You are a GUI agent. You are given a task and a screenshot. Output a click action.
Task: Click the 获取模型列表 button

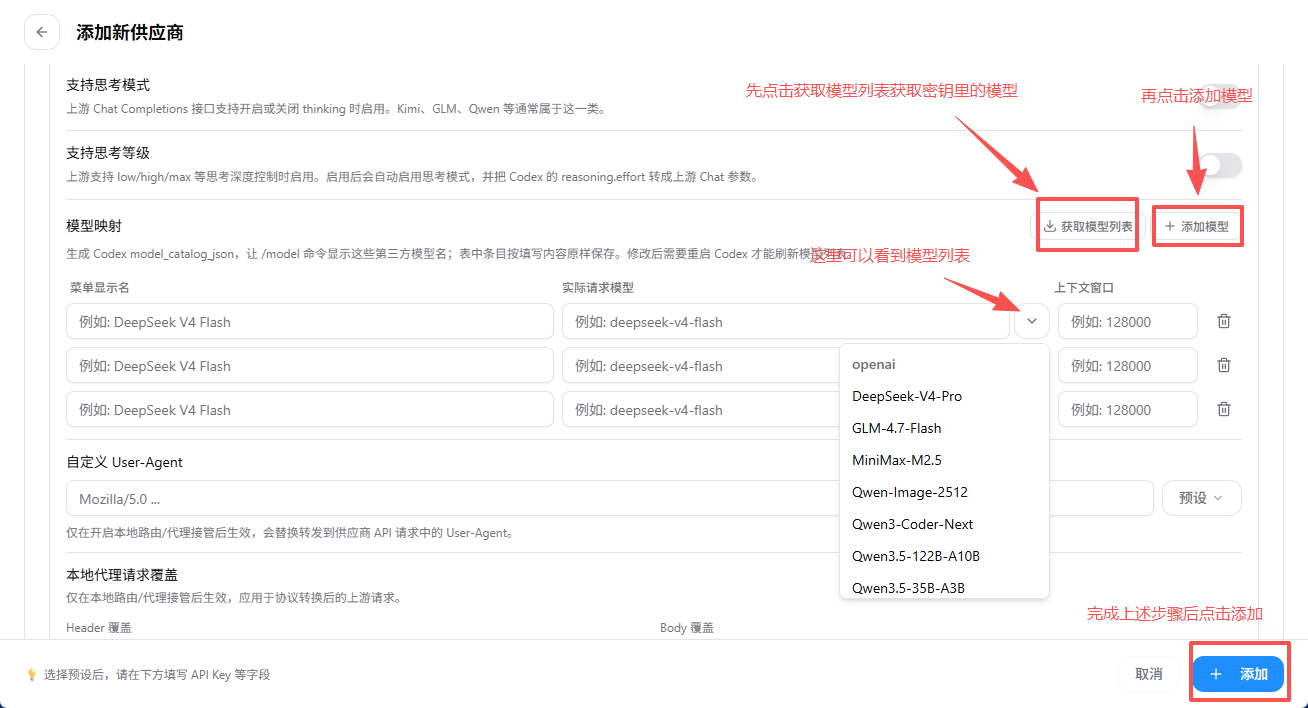[x=1087, y=226]
